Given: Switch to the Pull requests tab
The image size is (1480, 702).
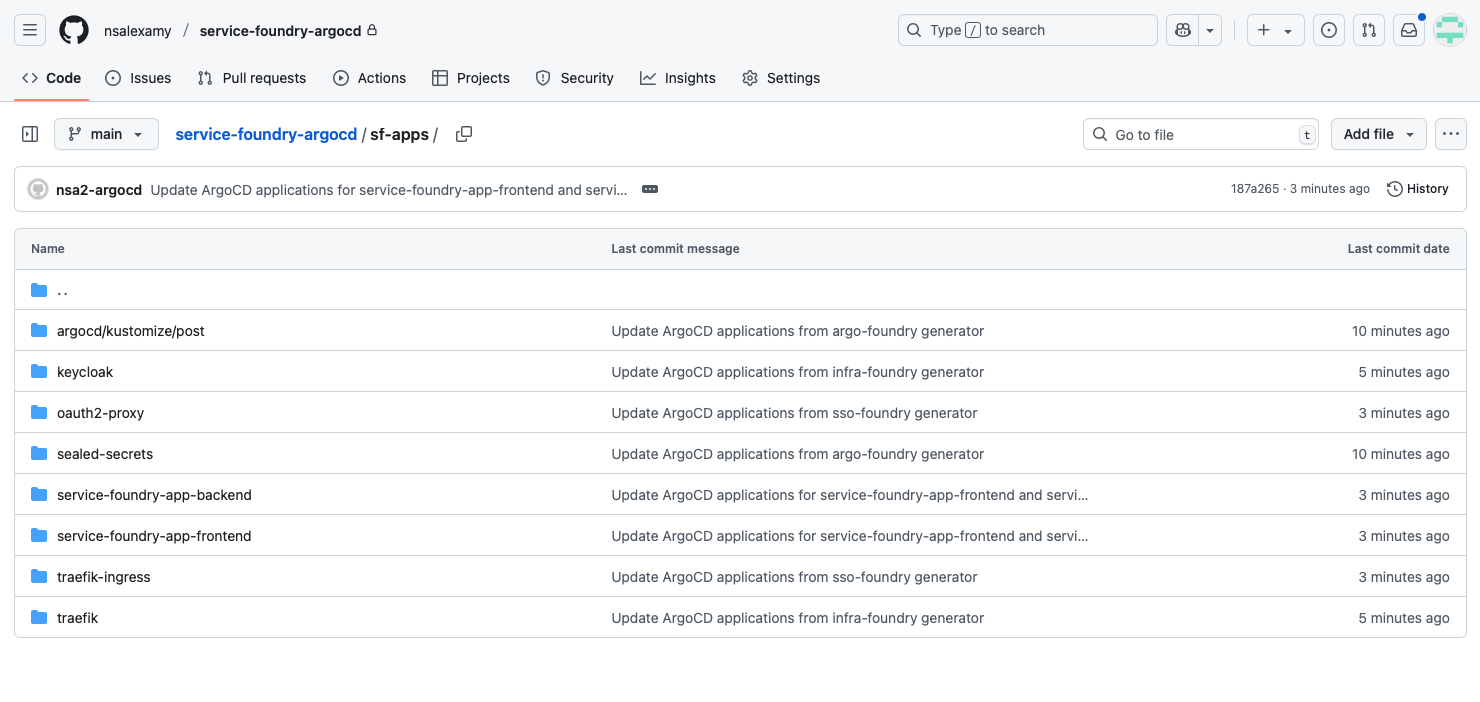Looking at the screenshot, I should click(252, 78).
